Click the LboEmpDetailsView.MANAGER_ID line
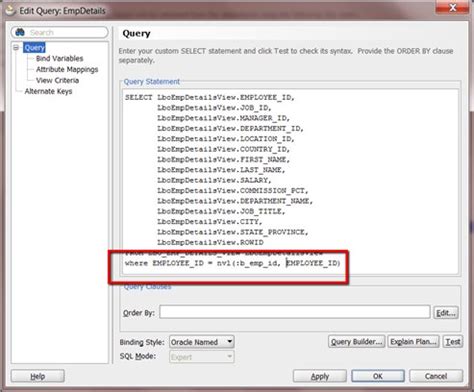Screen dimensions: 474x392 (x=223, y=118)
